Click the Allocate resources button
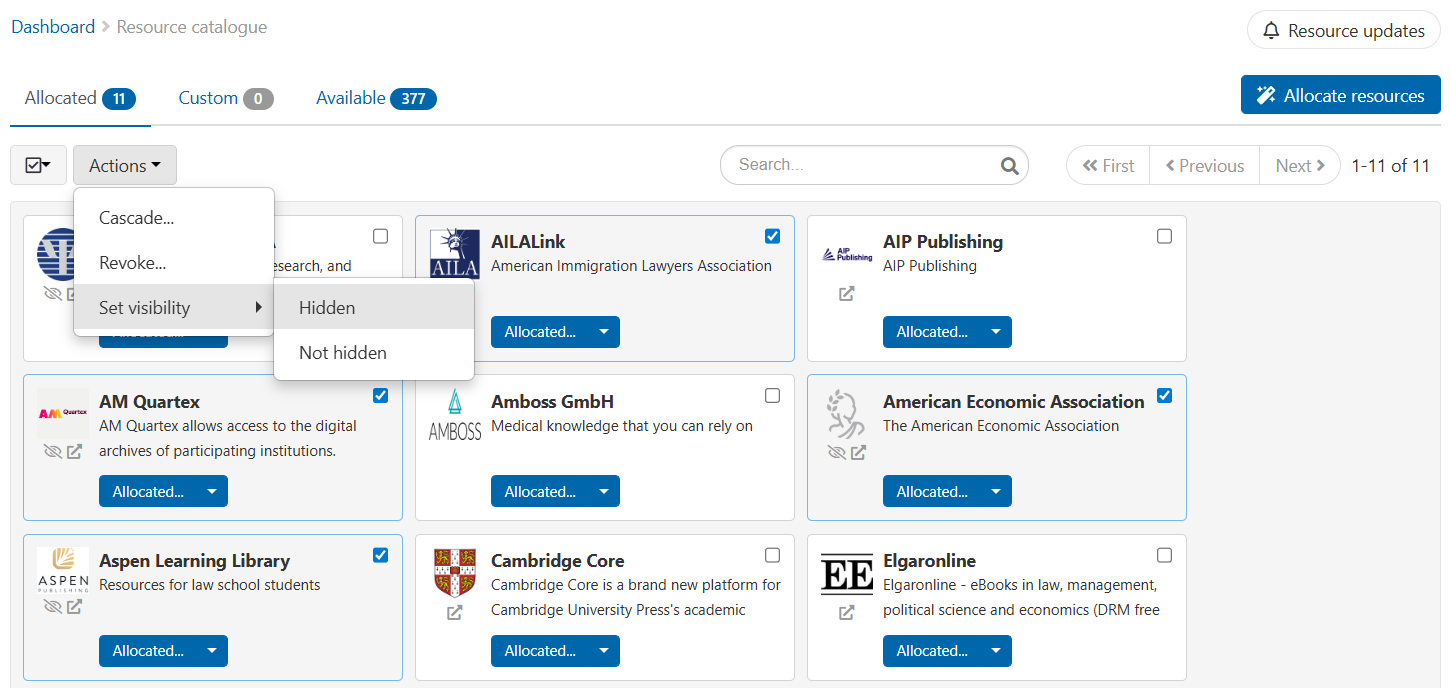1451x688 pixels. tap(1341, 96)
